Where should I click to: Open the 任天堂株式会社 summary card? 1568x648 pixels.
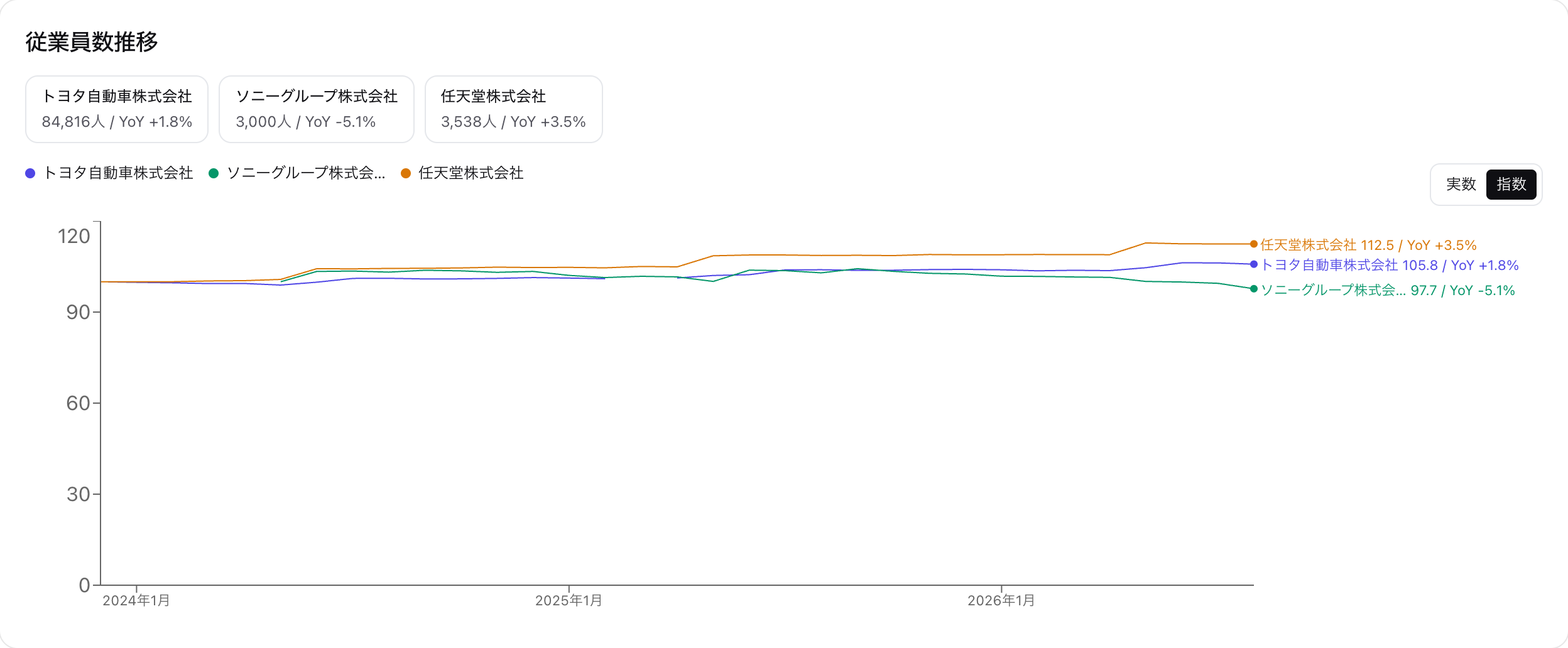coord(514,109)
